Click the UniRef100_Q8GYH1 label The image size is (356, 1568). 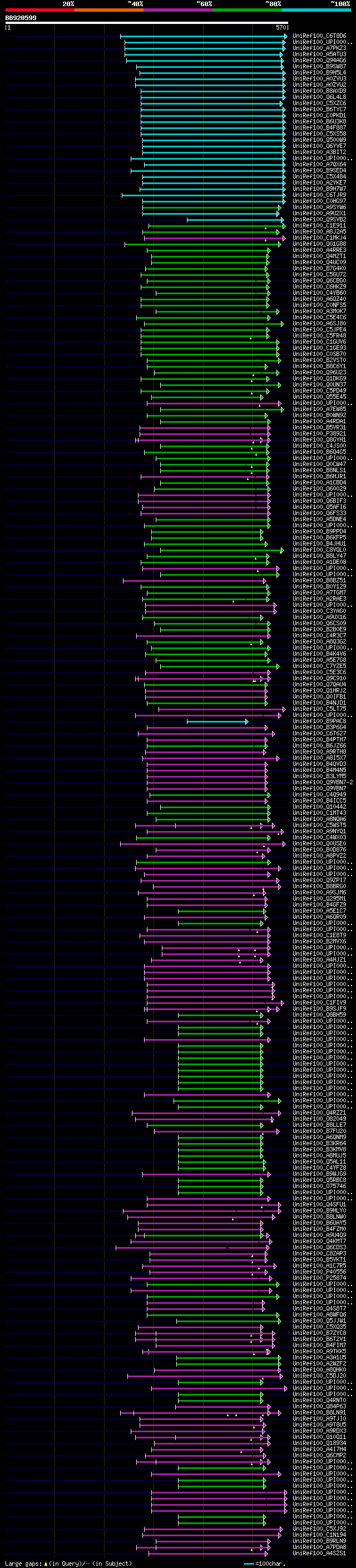319,440
